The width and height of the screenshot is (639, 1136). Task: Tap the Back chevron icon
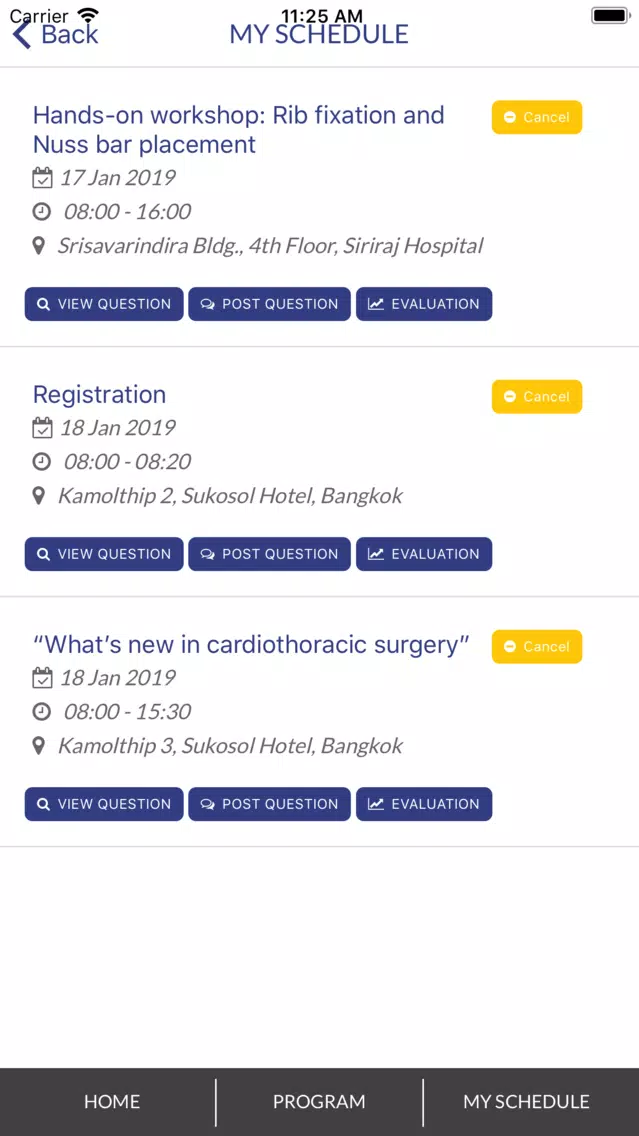click(22, 34)
